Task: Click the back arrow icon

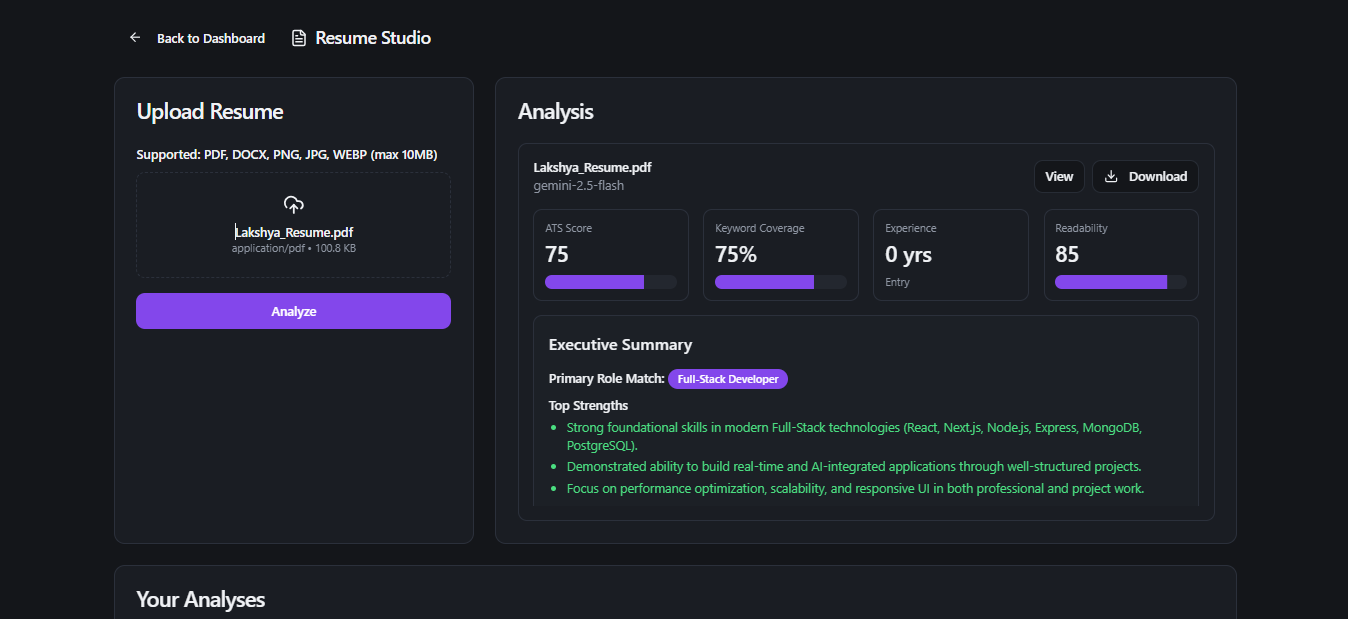Action: coord(135,38)
